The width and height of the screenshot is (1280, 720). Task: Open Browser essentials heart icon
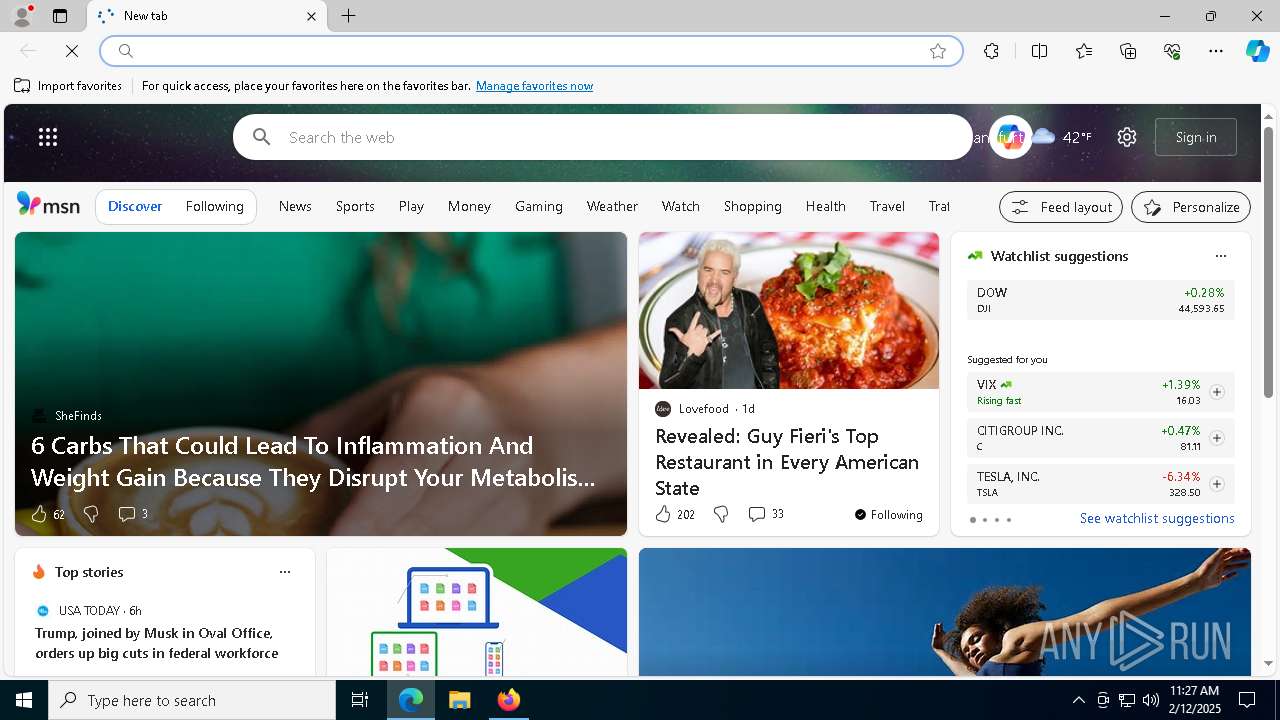1172,51
